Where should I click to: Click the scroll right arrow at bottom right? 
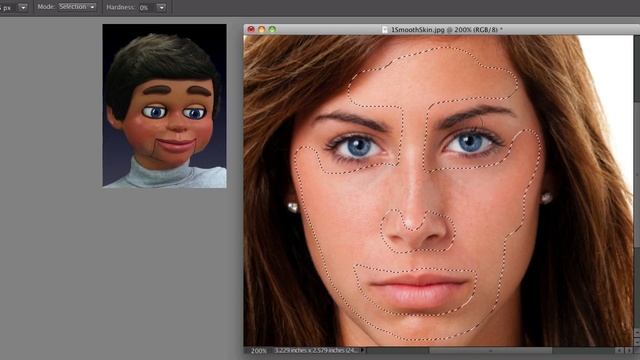coord(629,350)
